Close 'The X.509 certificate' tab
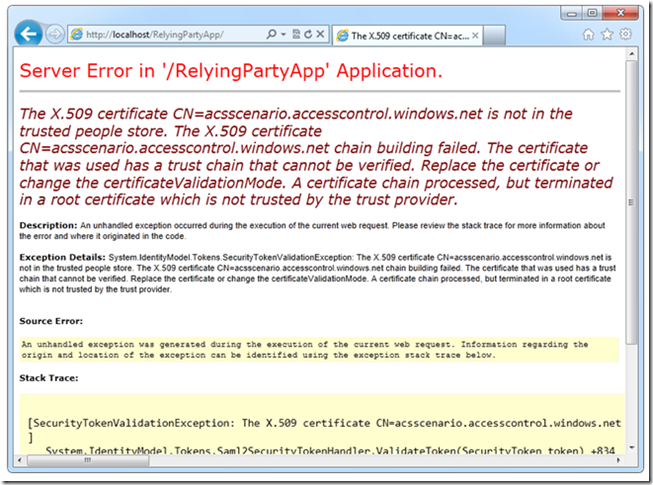The width and height of the screenshot is (653, 485). (475, 36)
